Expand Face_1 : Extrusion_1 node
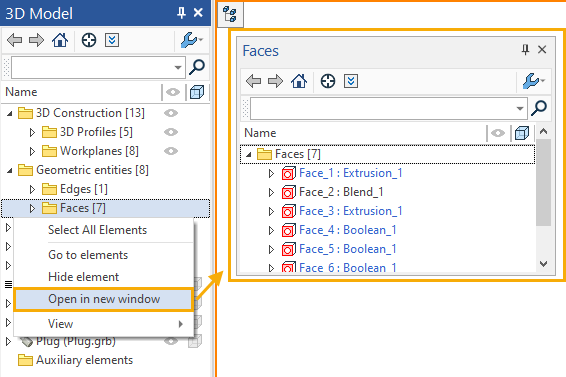566x377 pixels. pos(271,174)
